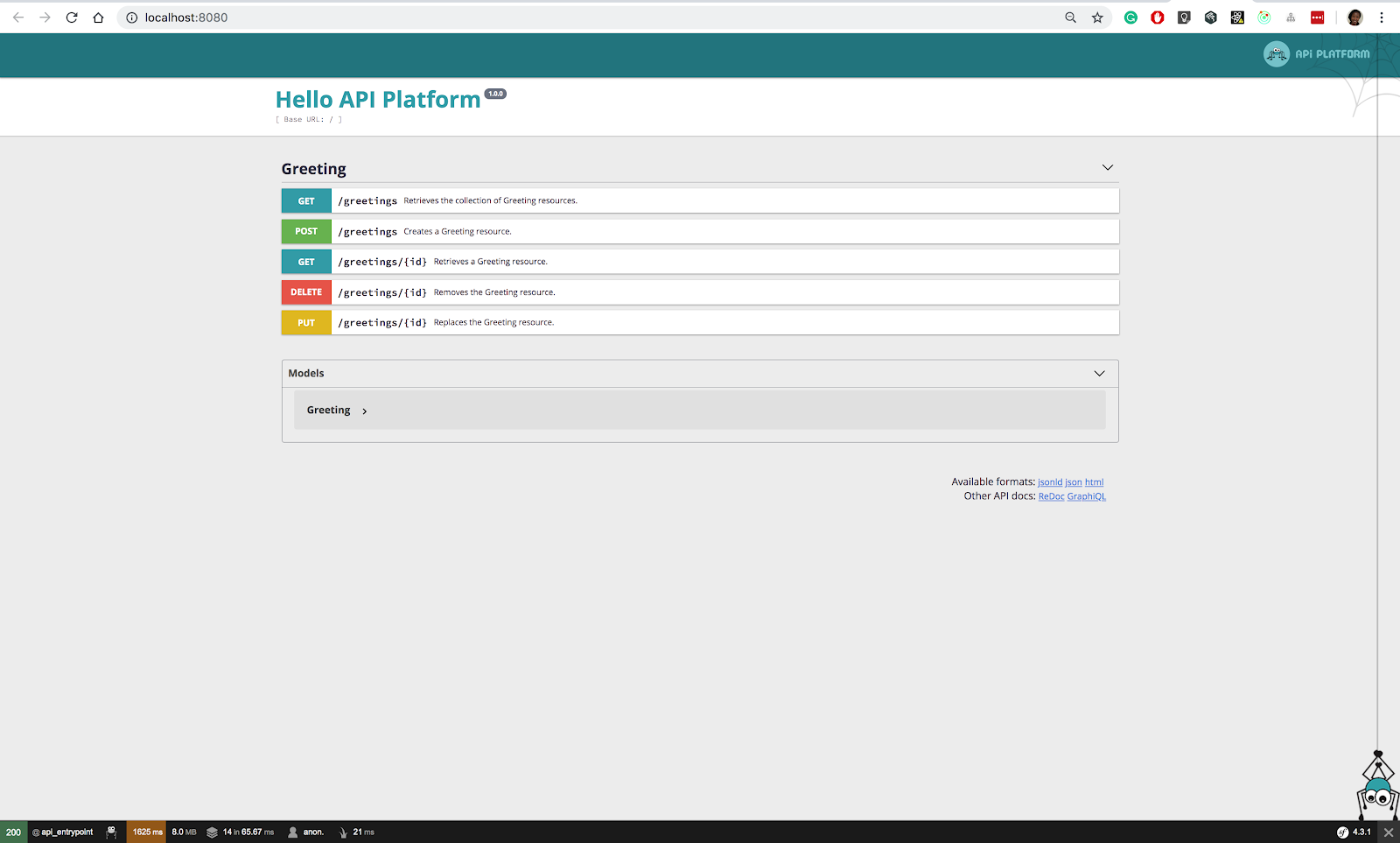Close the Symfony debug toolbar
The height and width of the screenshot is (843, 1400).
[1389, 832]
